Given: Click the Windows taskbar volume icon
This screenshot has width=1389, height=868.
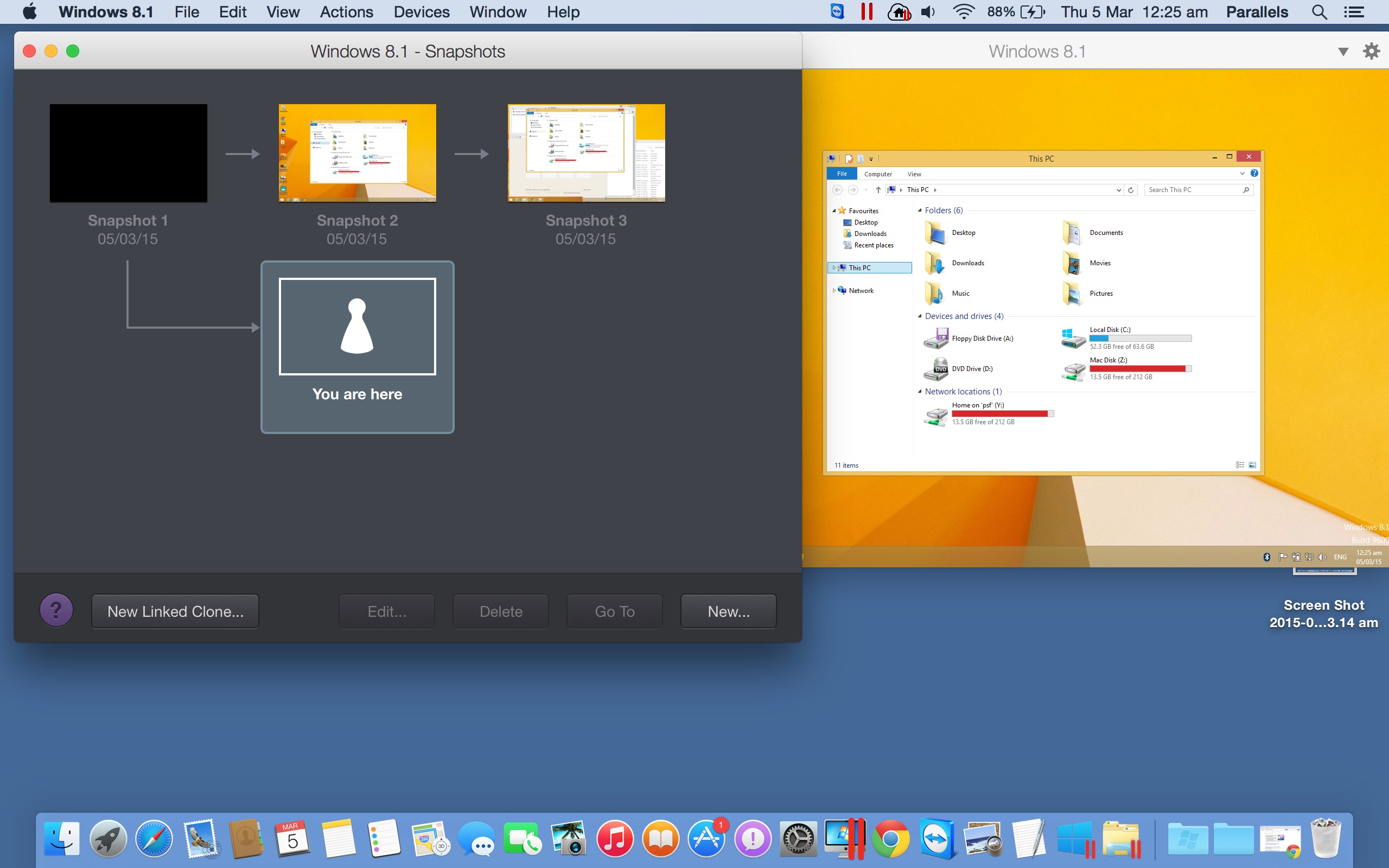Looking at the screenshot, I should [x=1322, y=557].
